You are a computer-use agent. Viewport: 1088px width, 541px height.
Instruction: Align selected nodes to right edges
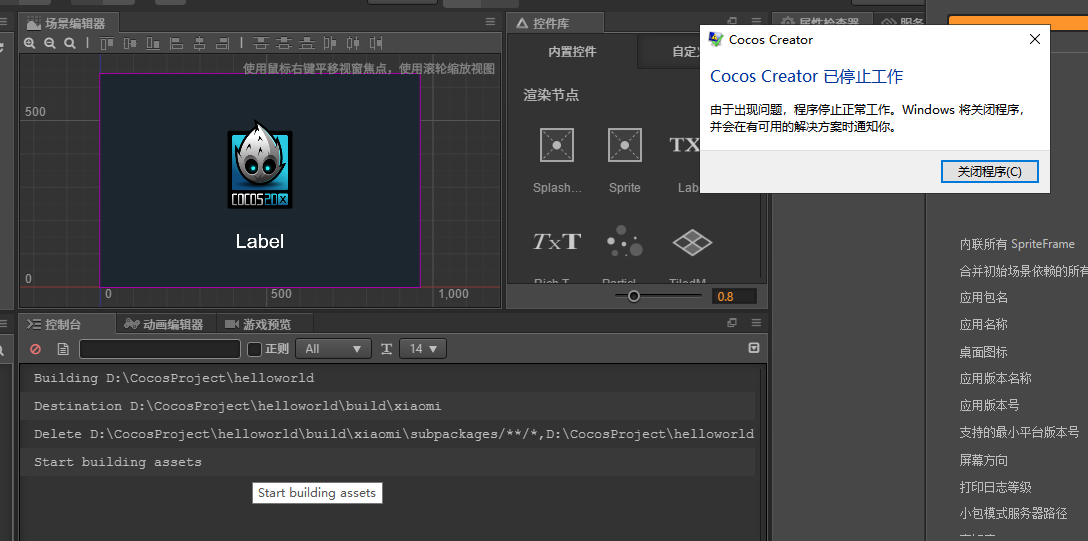pyautogui.click(x=223, y=43)
